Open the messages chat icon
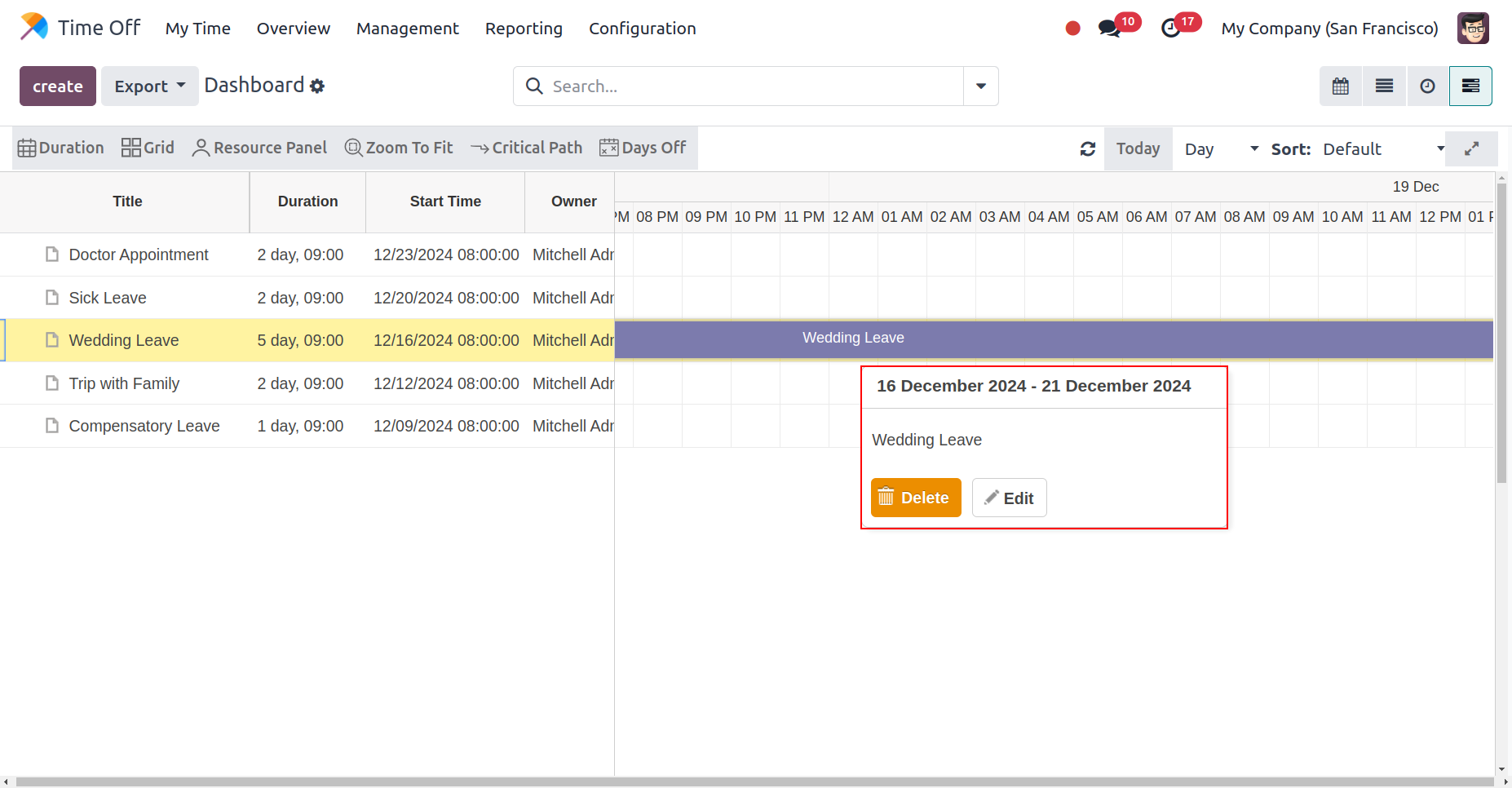This screenshot has width=1512, height=788. (x=1108, y=29)
